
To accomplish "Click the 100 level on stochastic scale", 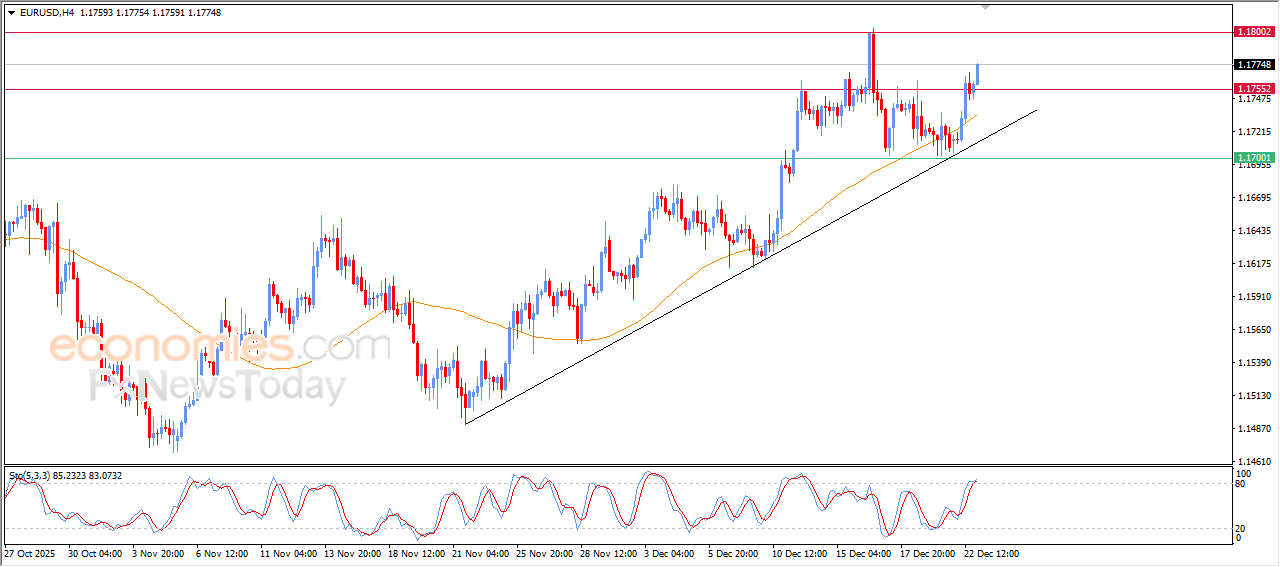I will pos(1244,474).
